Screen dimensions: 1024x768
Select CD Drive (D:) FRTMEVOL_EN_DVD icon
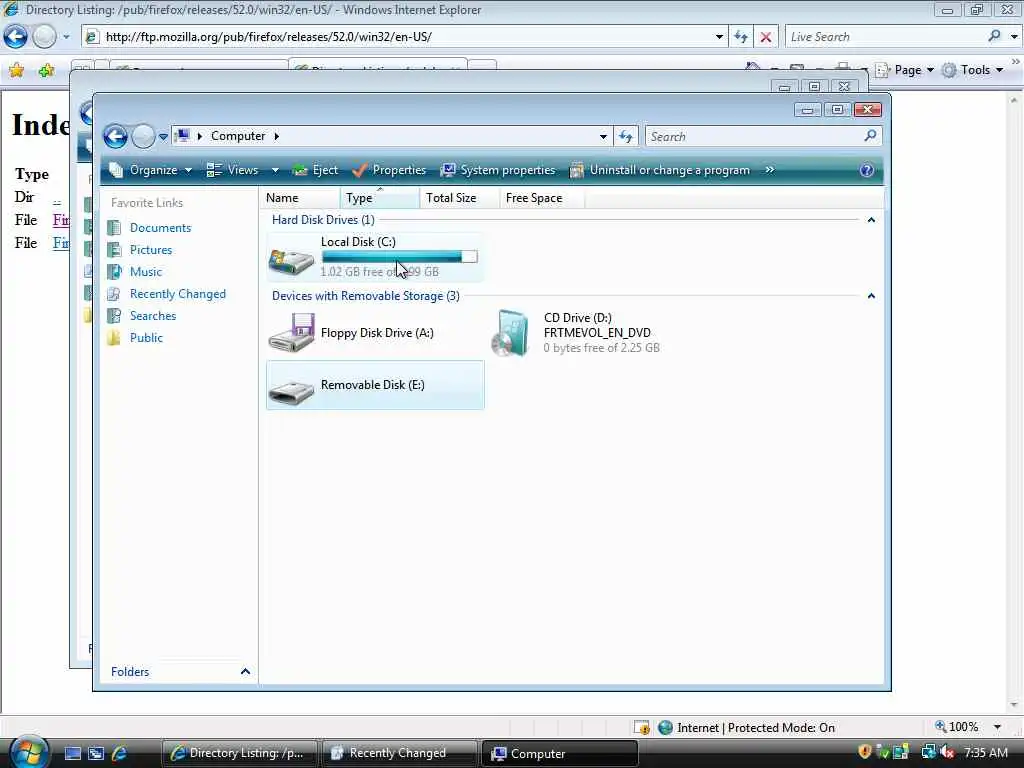point(510,333)
